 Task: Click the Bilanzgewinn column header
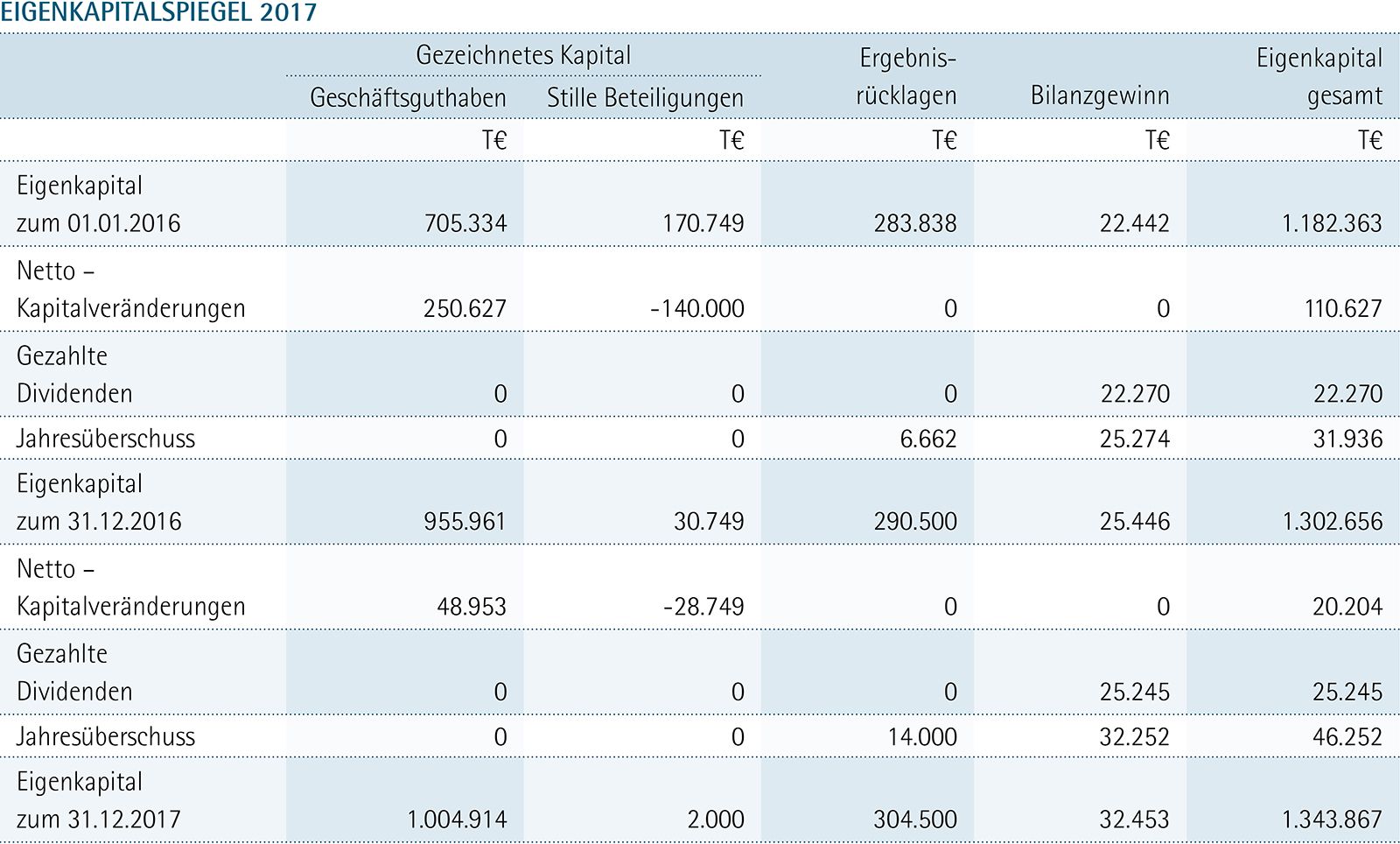coord(1100,95)
